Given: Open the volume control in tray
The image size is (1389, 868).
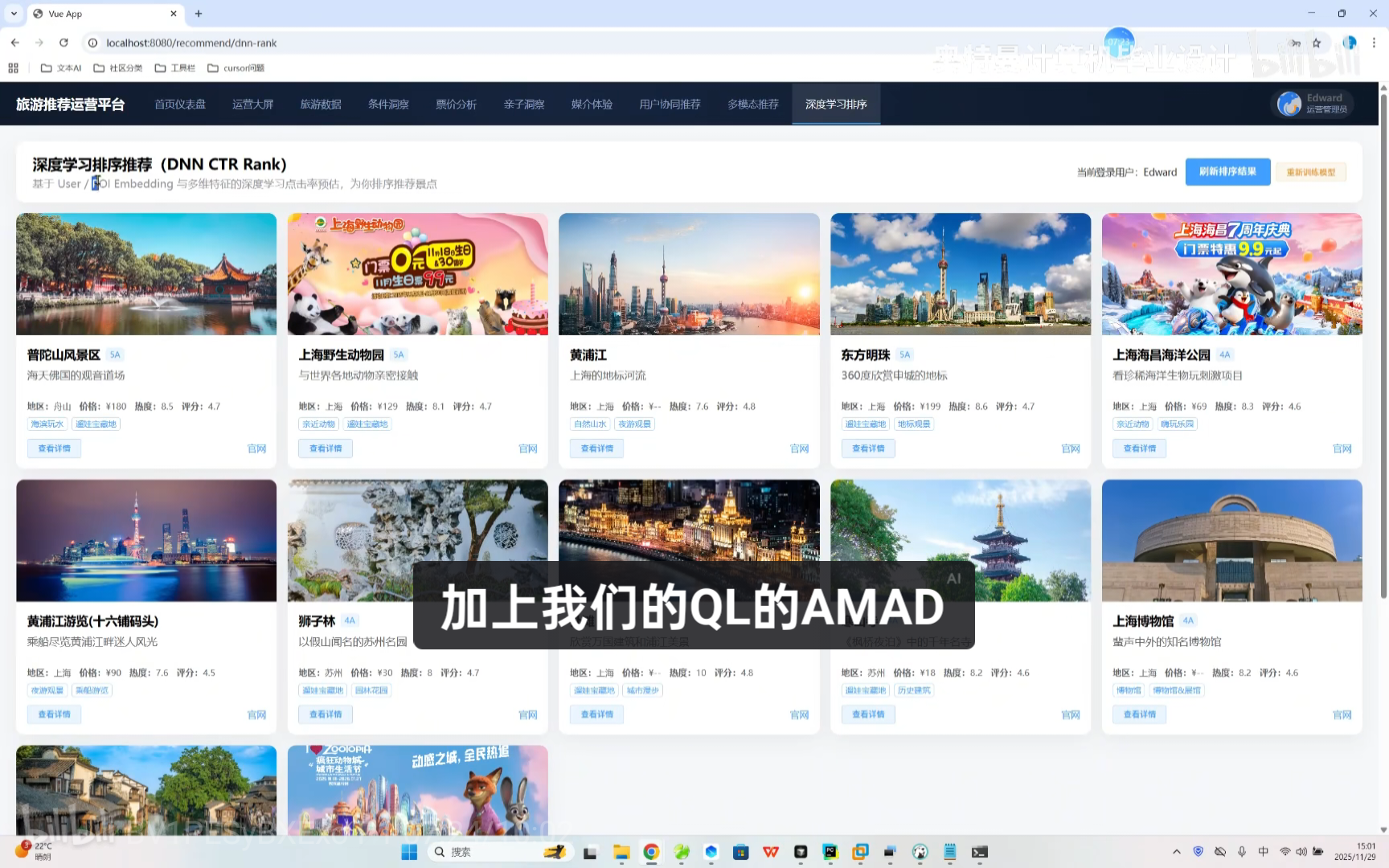Looking at the screenshot, I should [x=1301, y=852].
